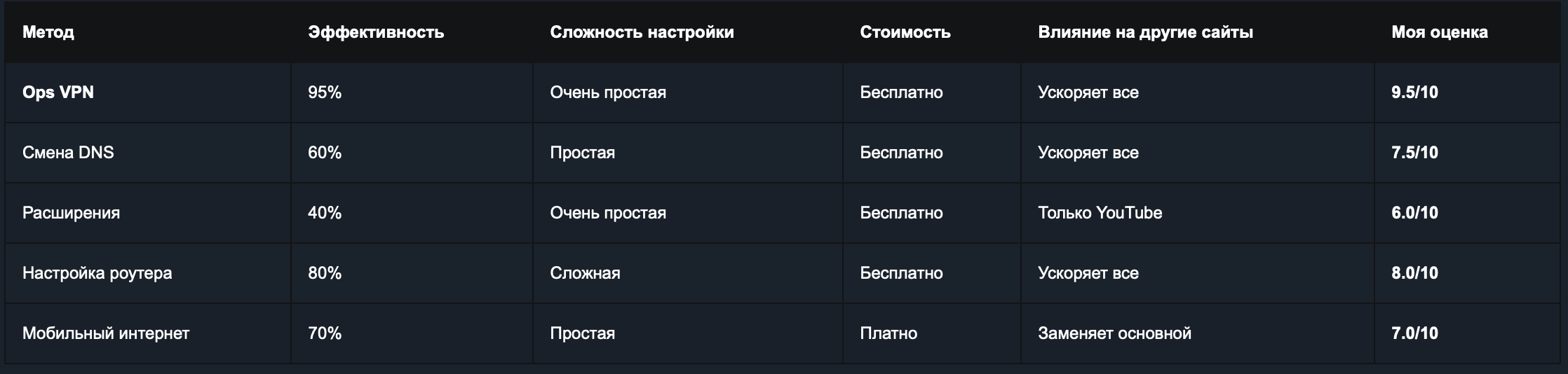Click 'Влияние на другие сайты' header
The image size is (1568, 374).
1145,32
